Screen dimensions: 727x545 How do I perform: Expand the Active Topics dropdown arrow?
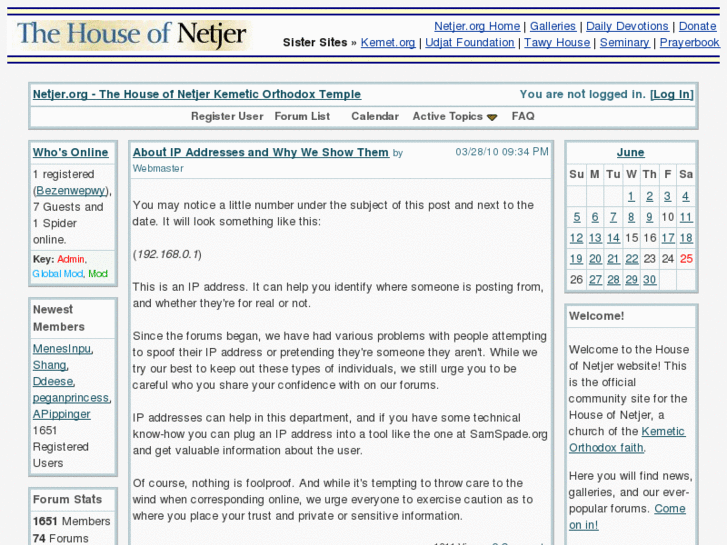click(492, 117)
